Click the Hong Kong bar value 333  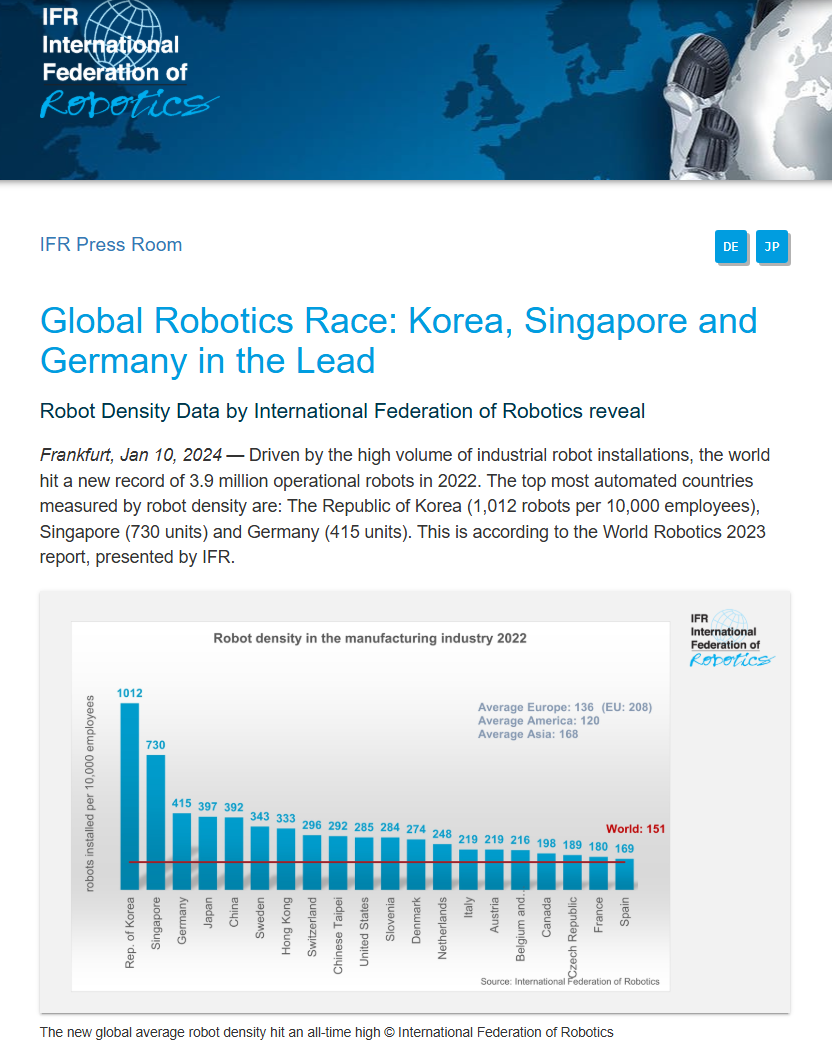pos(286,818)
